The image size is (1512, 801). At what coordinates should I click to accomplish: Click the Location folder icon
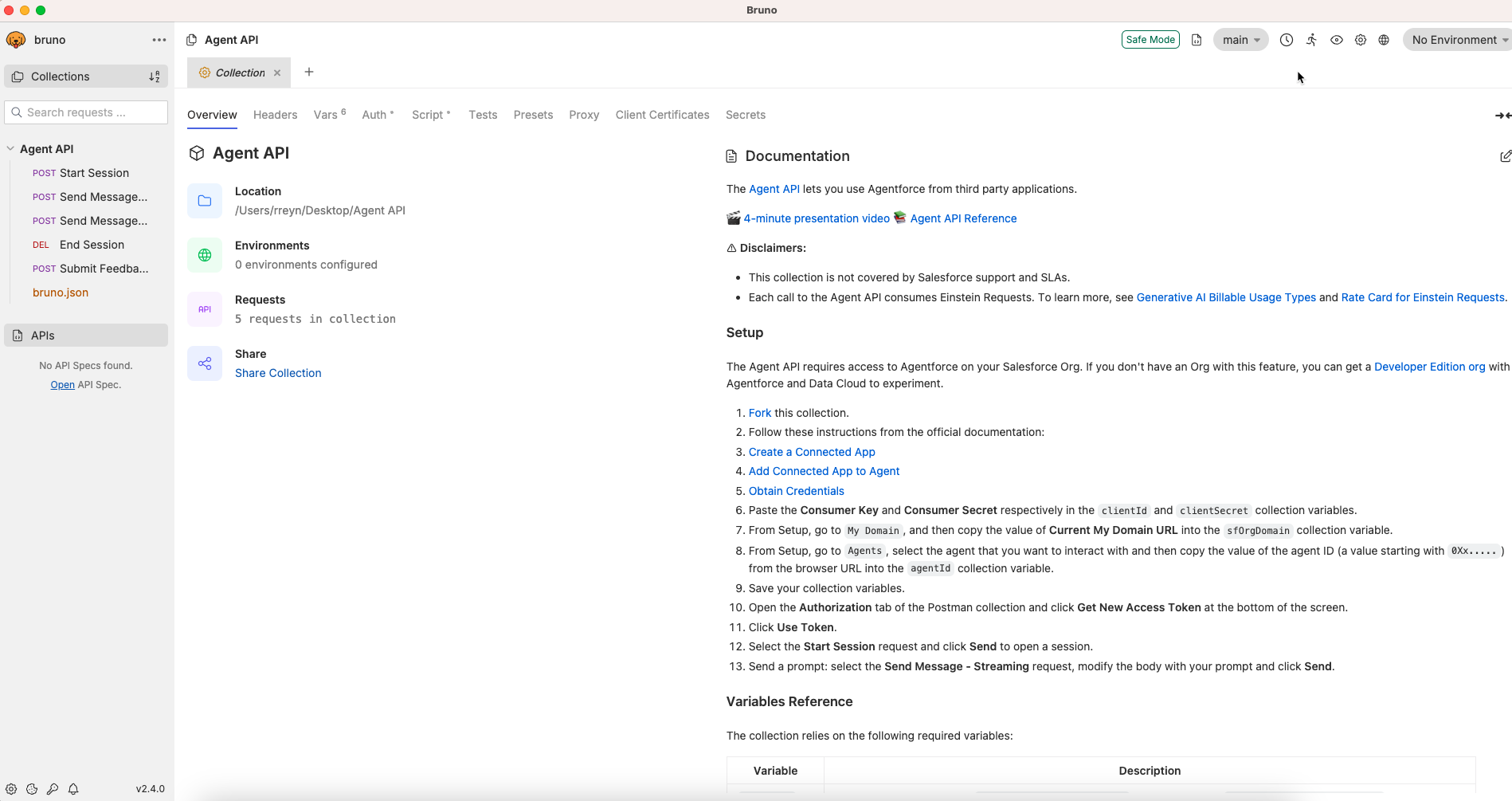205,201
